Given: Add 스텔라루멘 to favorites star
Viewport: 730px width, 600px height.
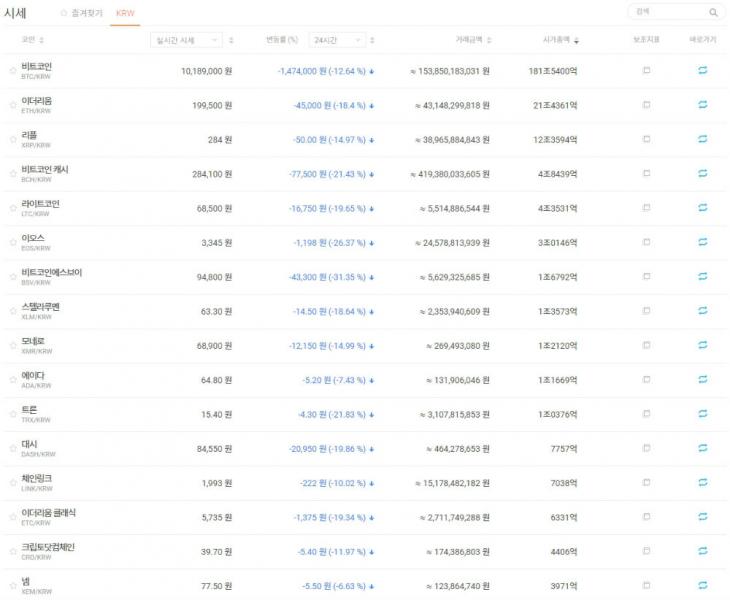Looking at the screenshot, I should (x=13, y=311).
